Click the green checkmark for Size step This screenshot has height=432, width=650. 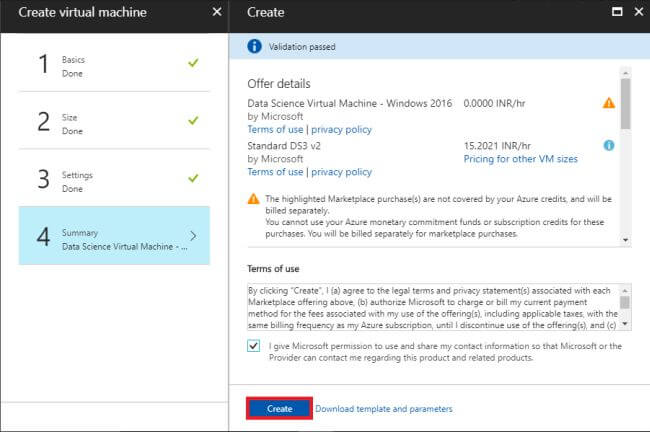(193, 121)
